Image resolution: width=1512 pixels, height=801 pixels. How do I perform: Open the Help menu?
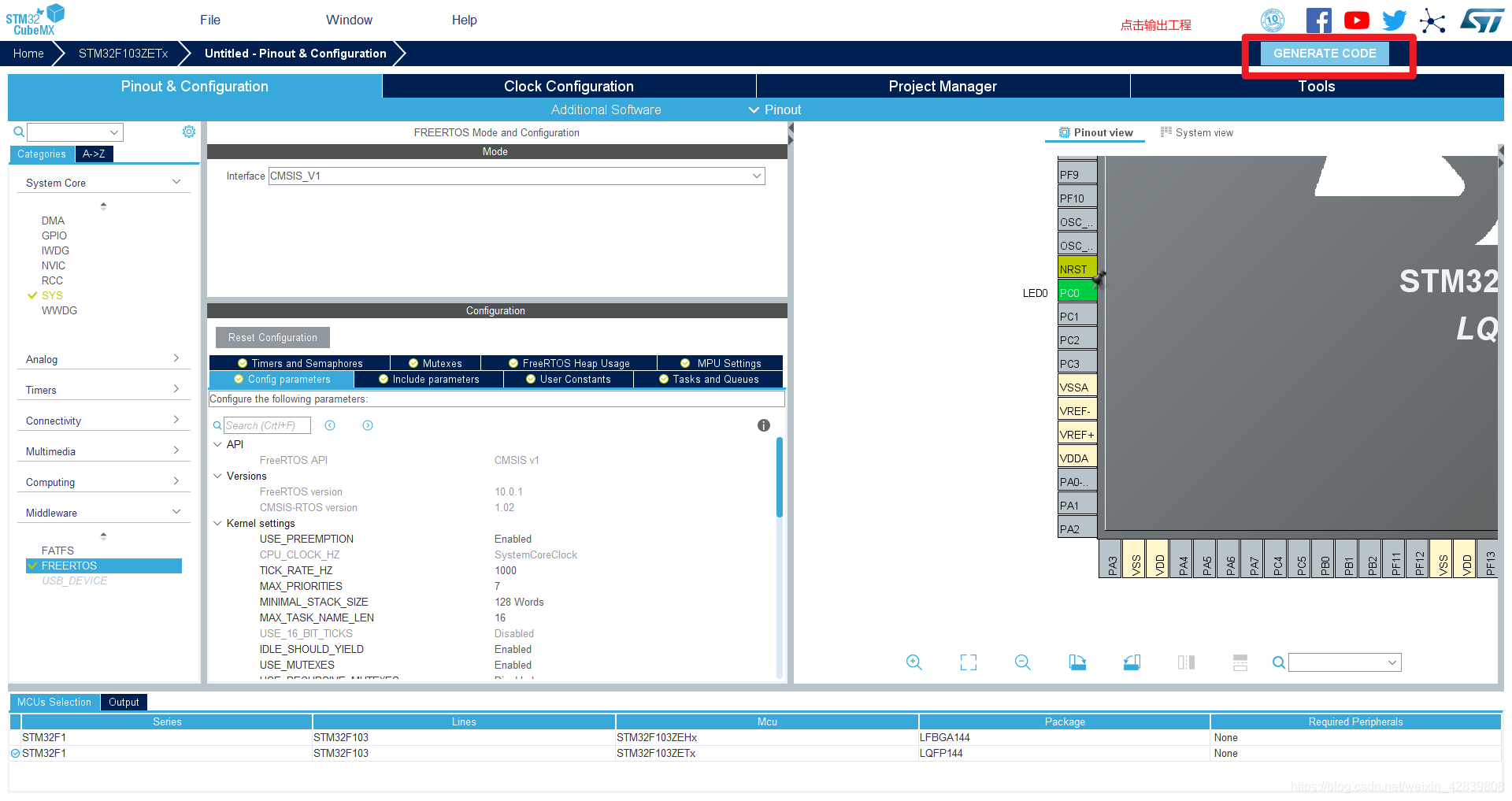[x=465, y=20]
